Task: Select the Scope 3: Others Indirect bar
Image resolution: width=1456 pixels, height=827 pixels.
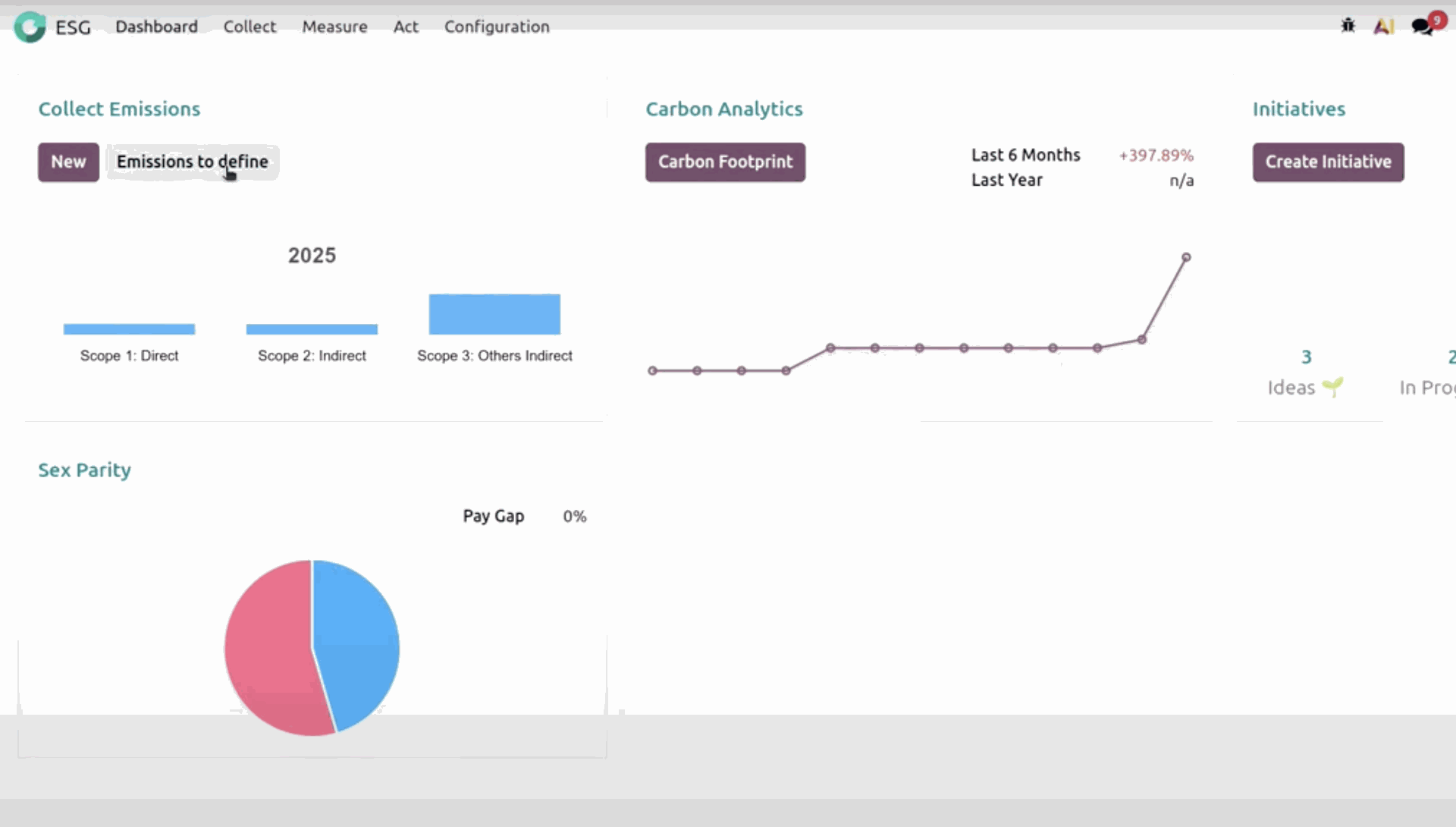Action: point(494,314)
